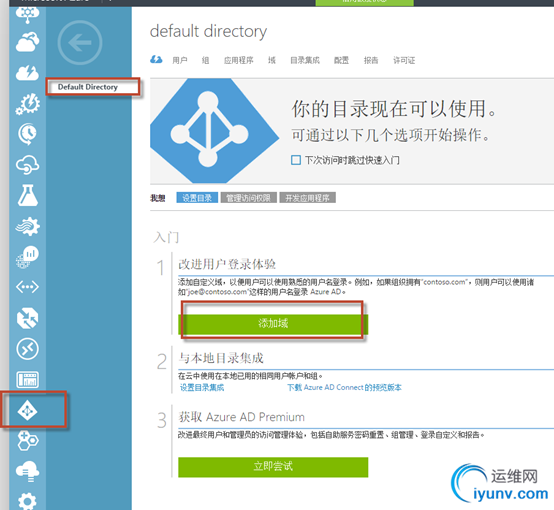Open the flask Machine Learning icon

[28, 195]
